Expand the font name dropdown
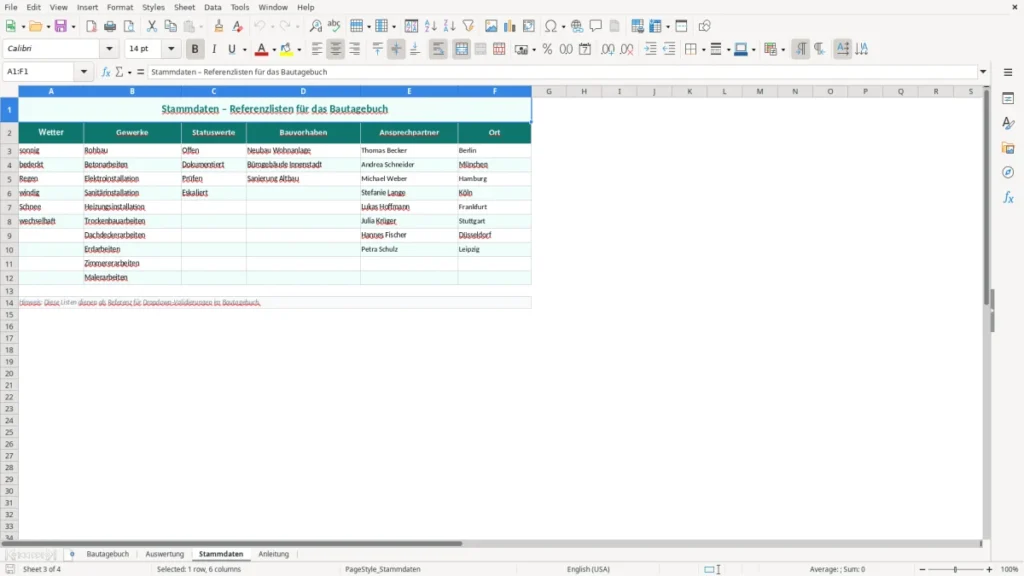The width and height of the screenshot is (1024, 576). pyautogui.click(x=109, y=48)
